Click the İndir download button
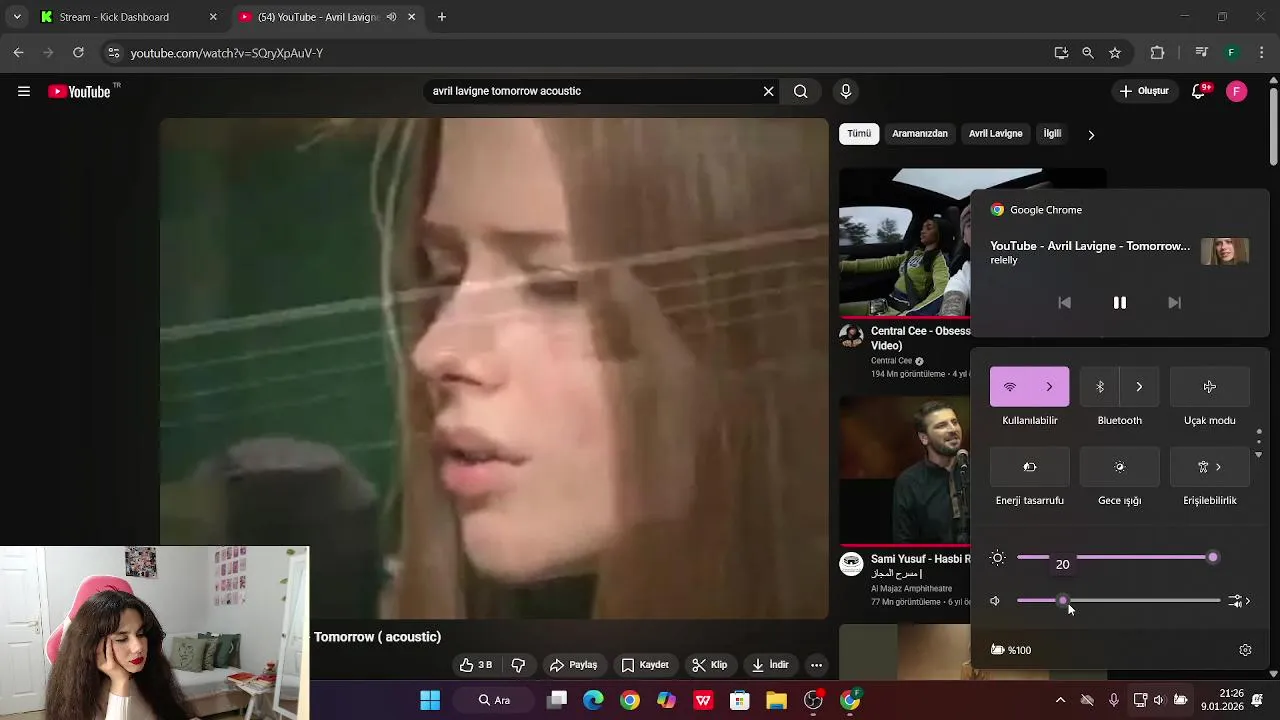This screenshot has height=720, width=1280. click(770, 665)
